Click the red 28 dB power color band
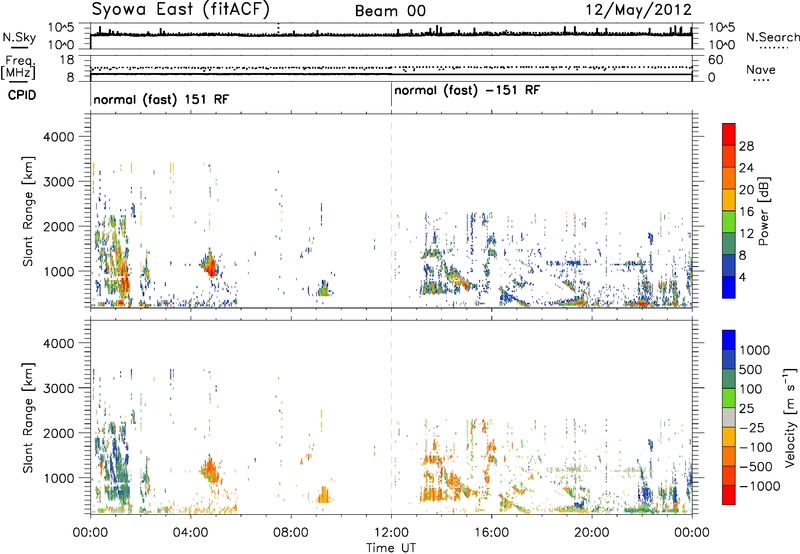Screen dimensions: 800x554 [x=729, y=134]
